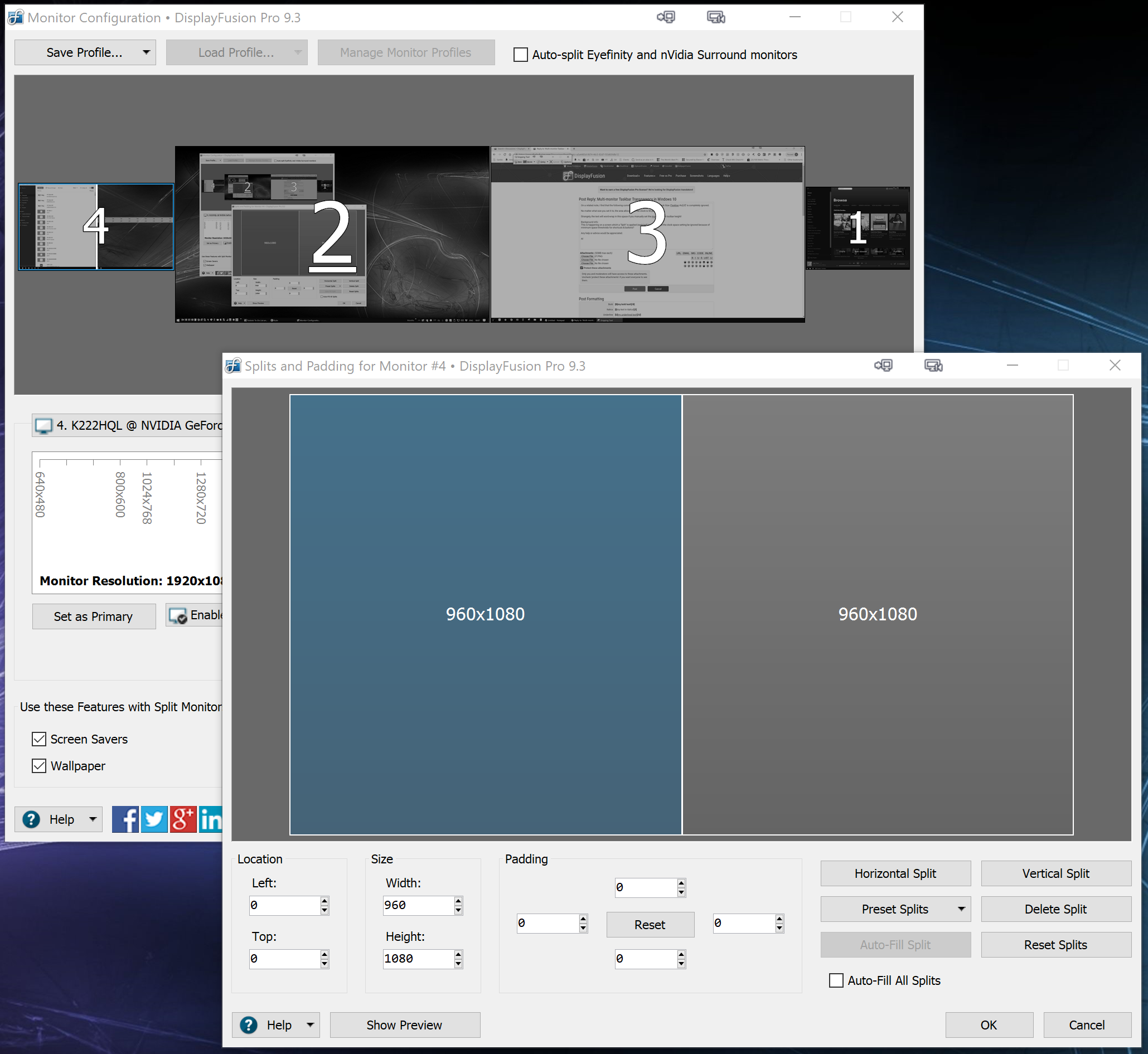This screenshot has height=1054, width=1148.
Task: Click the blue help icon in Splits dialog
Action: (249, 1025)
